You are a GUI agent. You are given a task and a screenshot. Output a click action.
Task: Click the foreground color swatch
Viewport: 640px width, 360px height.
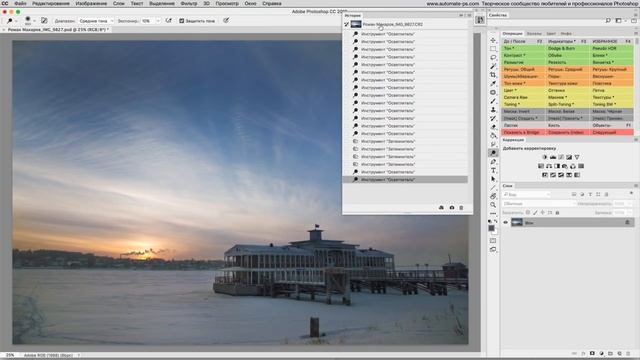pos(492,228)
